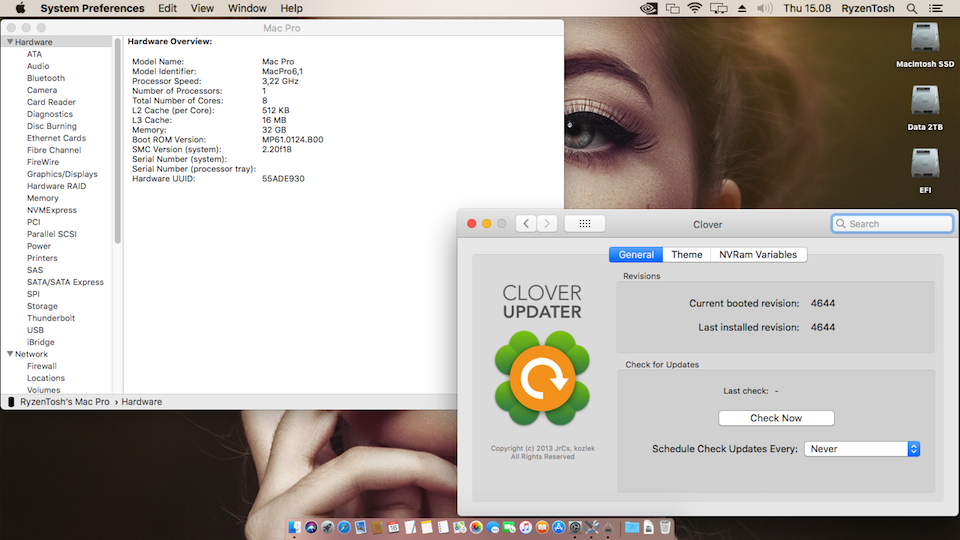Image resolution: width=960 pixels, height=540 pixels.
Task: Switch to the Theme tab in Clover
Action: pos(686,255)
